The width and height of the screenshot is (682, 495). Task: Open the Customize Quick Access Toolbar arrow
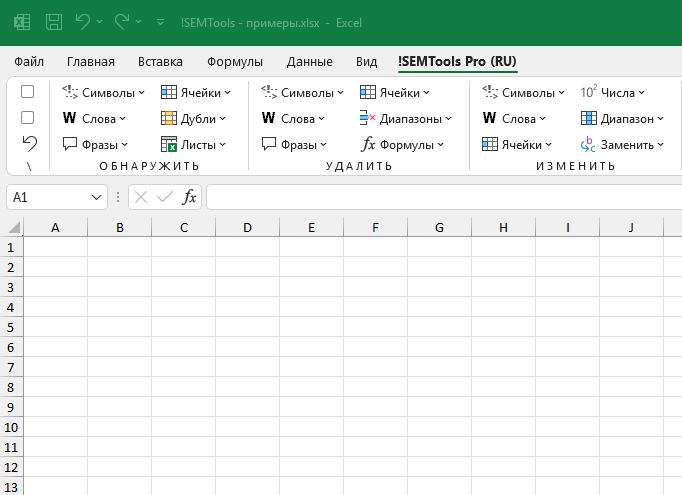point(162,20)
